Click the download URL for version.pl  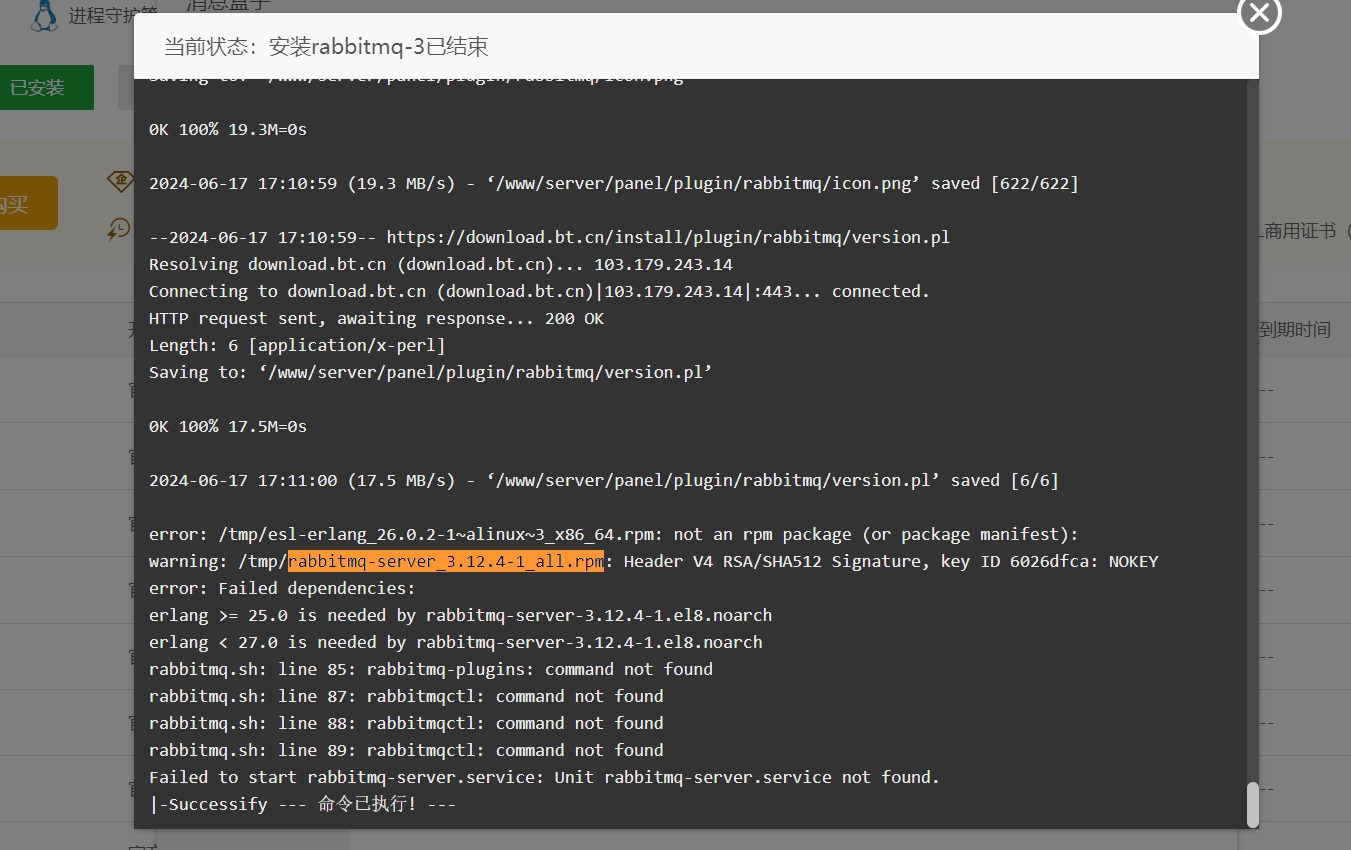(x=668, y=237)
